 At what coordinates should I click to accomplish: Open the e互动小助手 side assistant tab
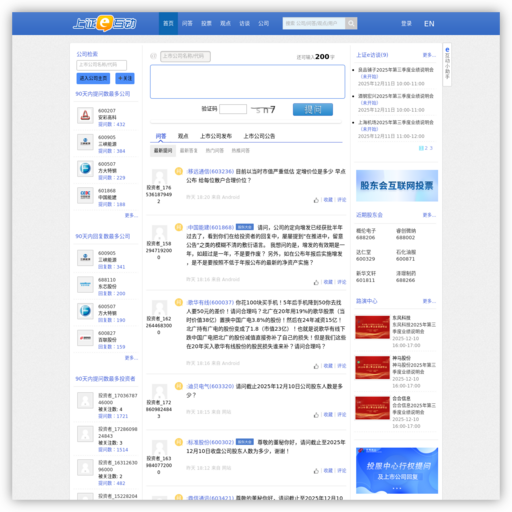[x=447, y=64]
